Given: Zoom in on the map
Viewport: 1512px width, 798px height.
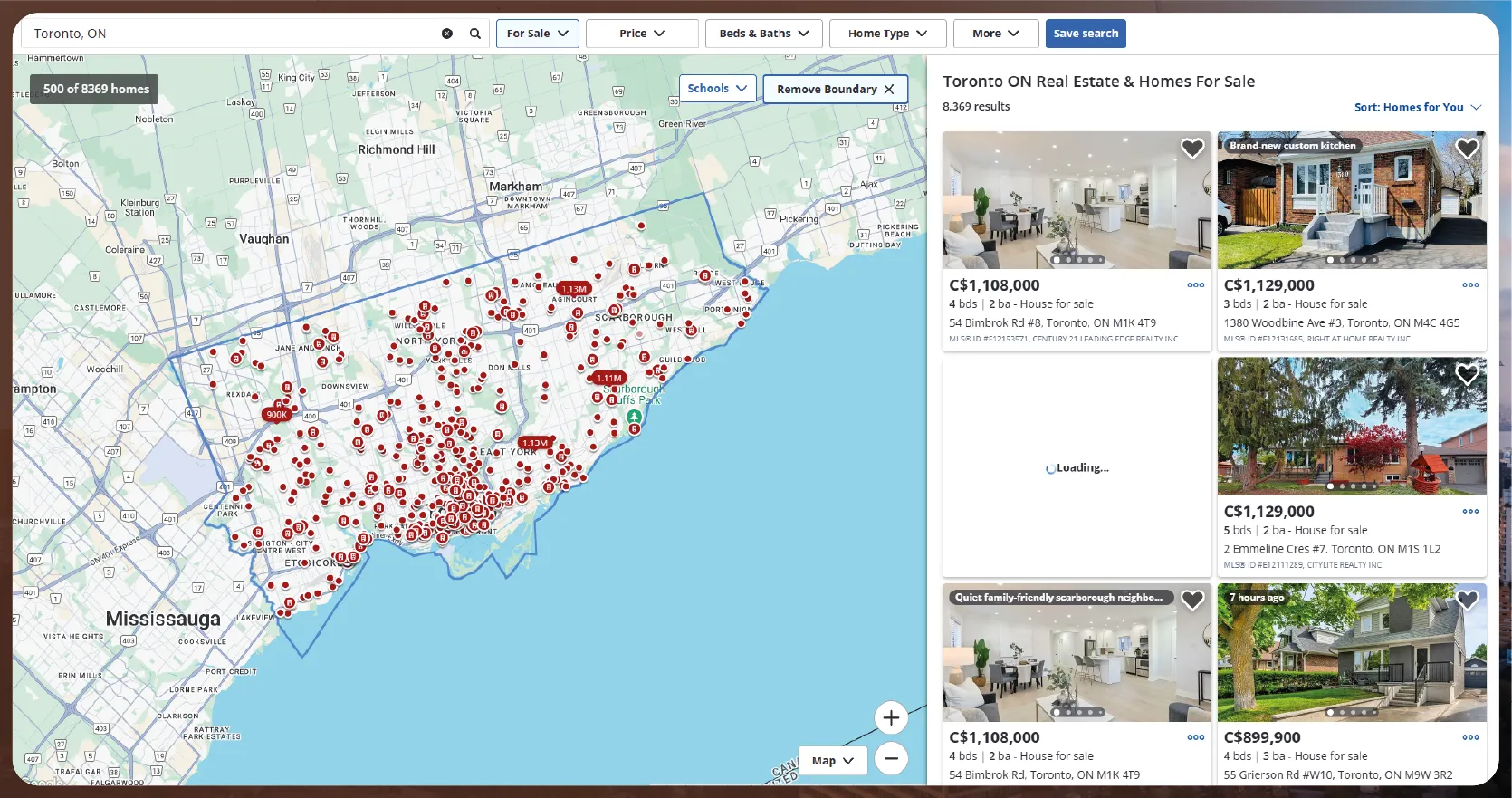Looking at the screenshot, I should tap(891, 718).
